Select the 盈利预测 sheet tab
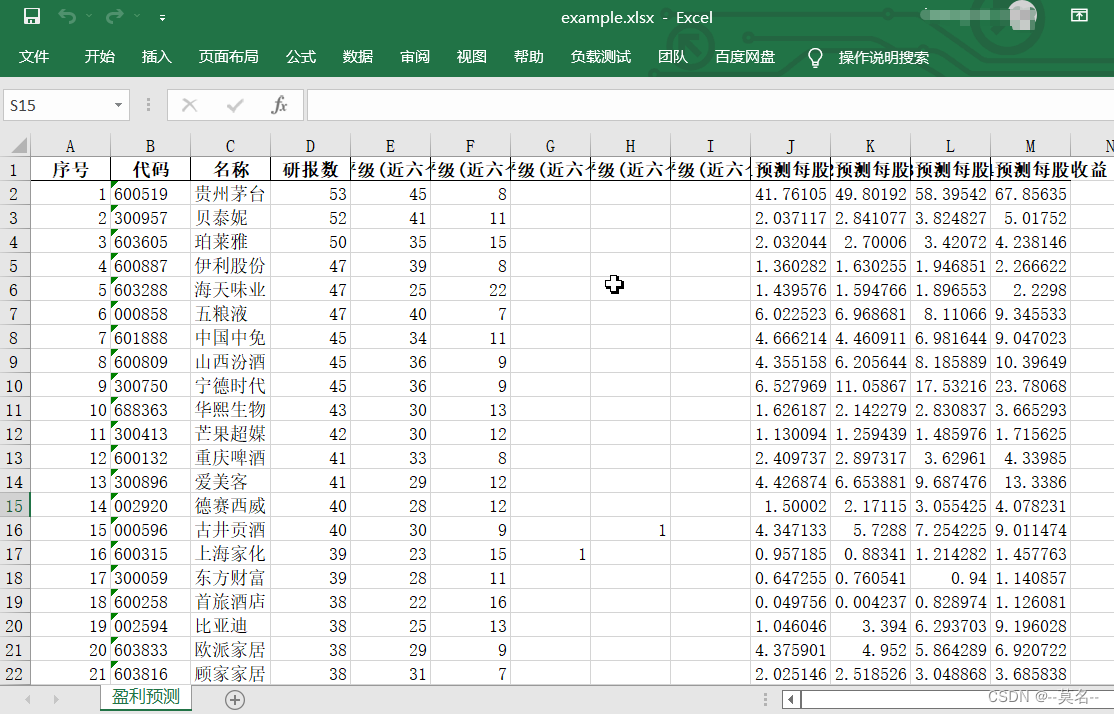 pyautogui.click(x=146, y=697)
